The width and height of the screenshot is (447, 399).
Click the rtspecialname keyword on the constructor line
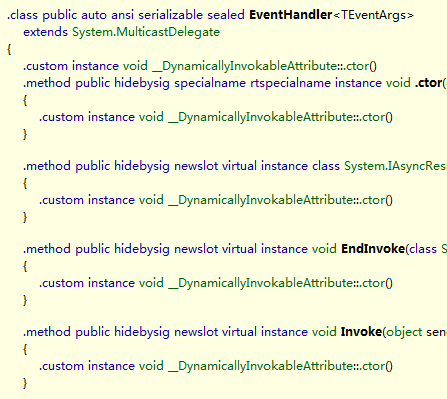click(290, 83)
